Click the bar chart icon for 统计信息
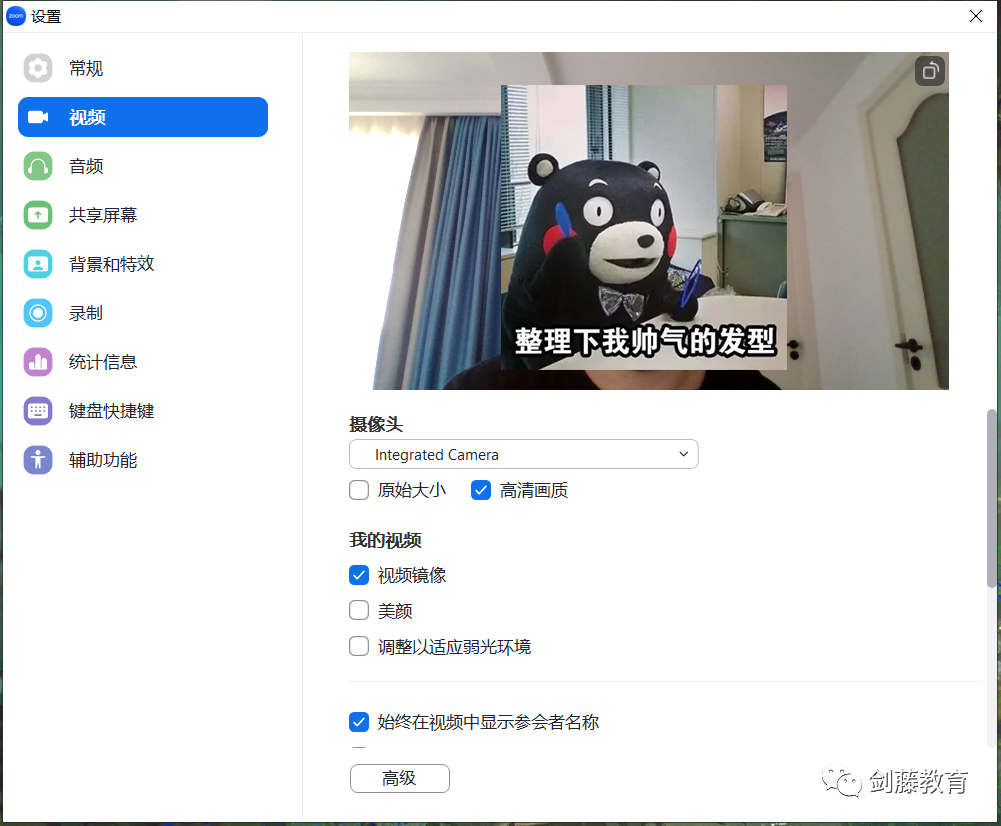The image size is (1001, 826). click(x=38, y=362)
